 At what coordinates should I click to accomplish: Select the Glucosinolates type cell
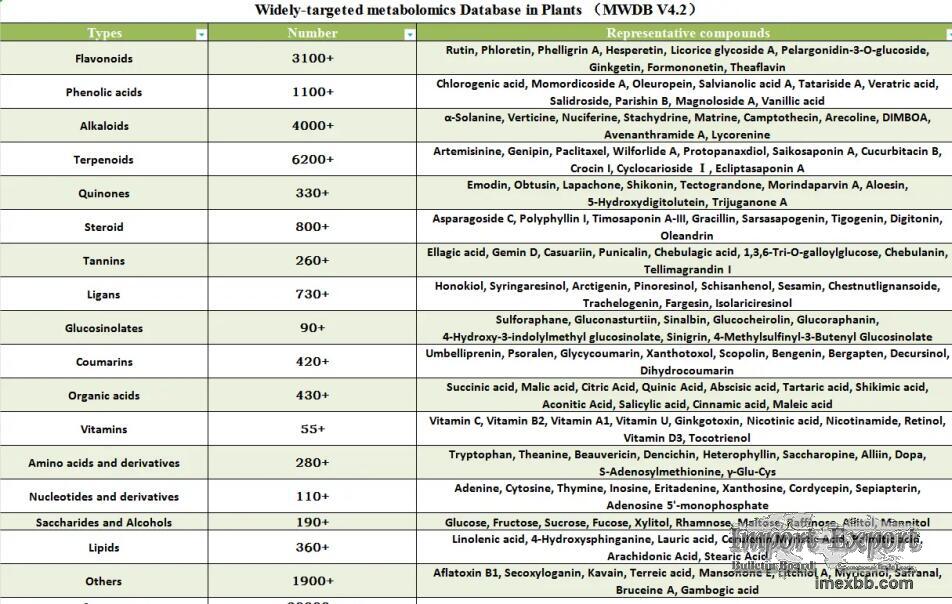click(x=104, y=328)
